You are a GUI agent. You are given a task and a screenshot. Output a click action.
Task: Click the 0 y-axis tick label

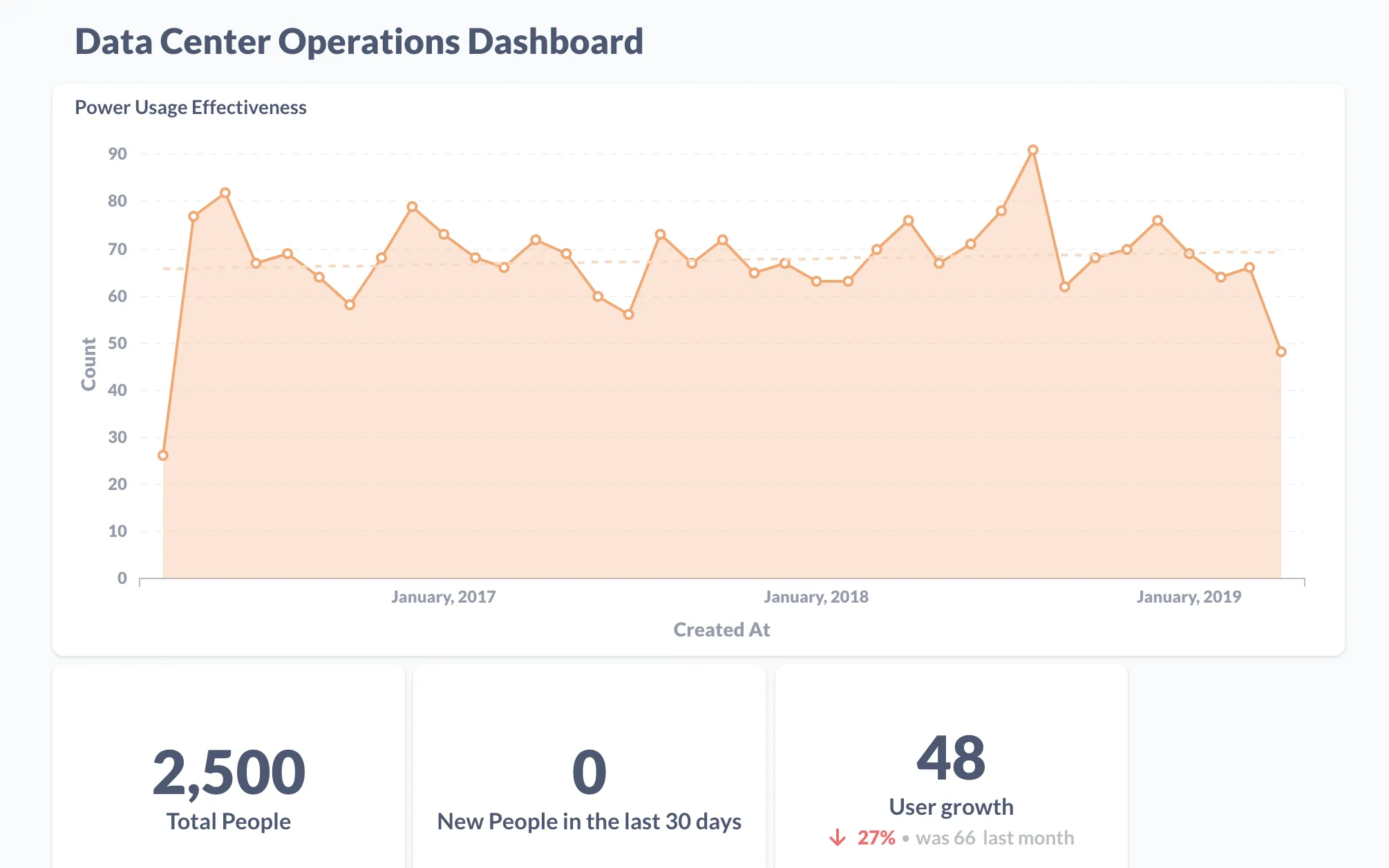pos(122,578)
